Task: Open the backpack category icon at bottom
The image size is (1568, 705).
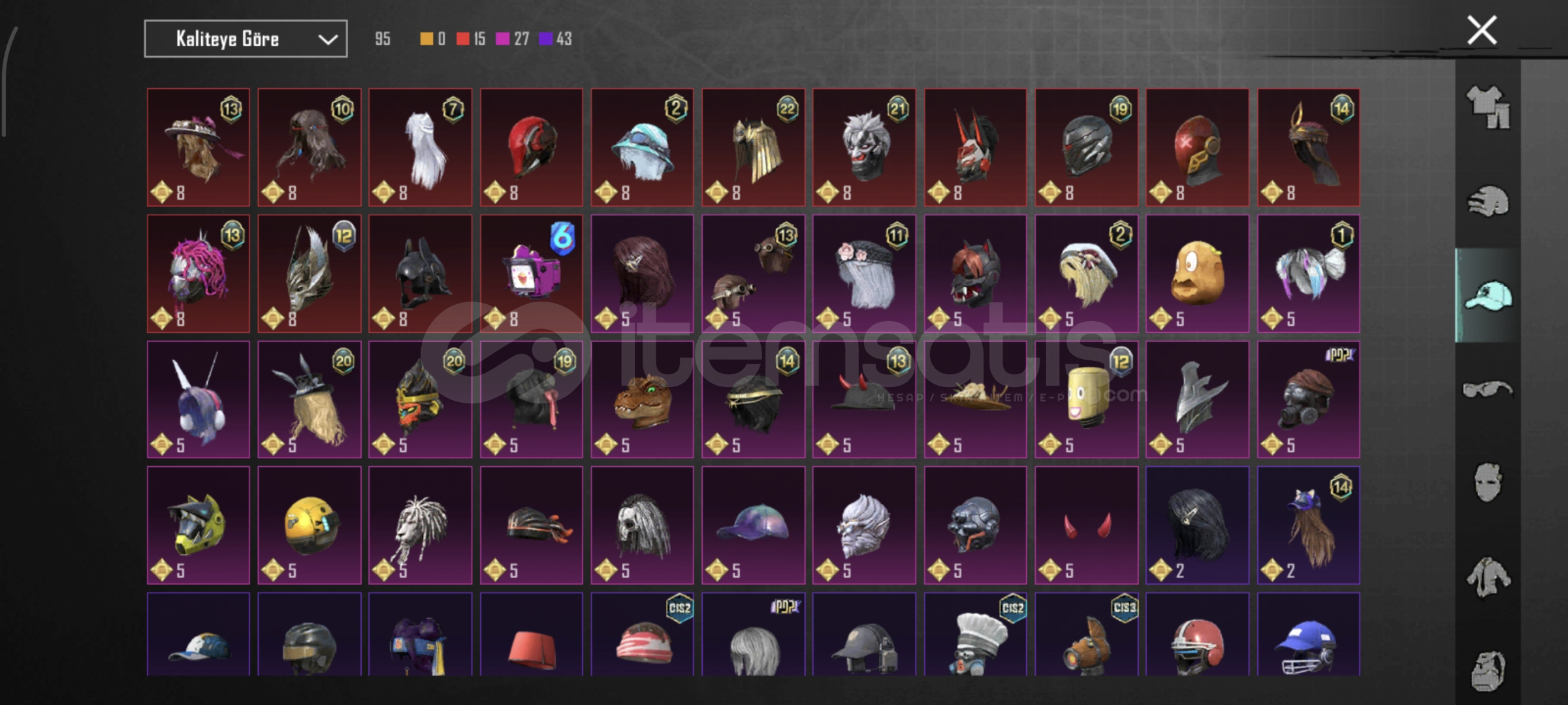Action: pos(1488,670)
